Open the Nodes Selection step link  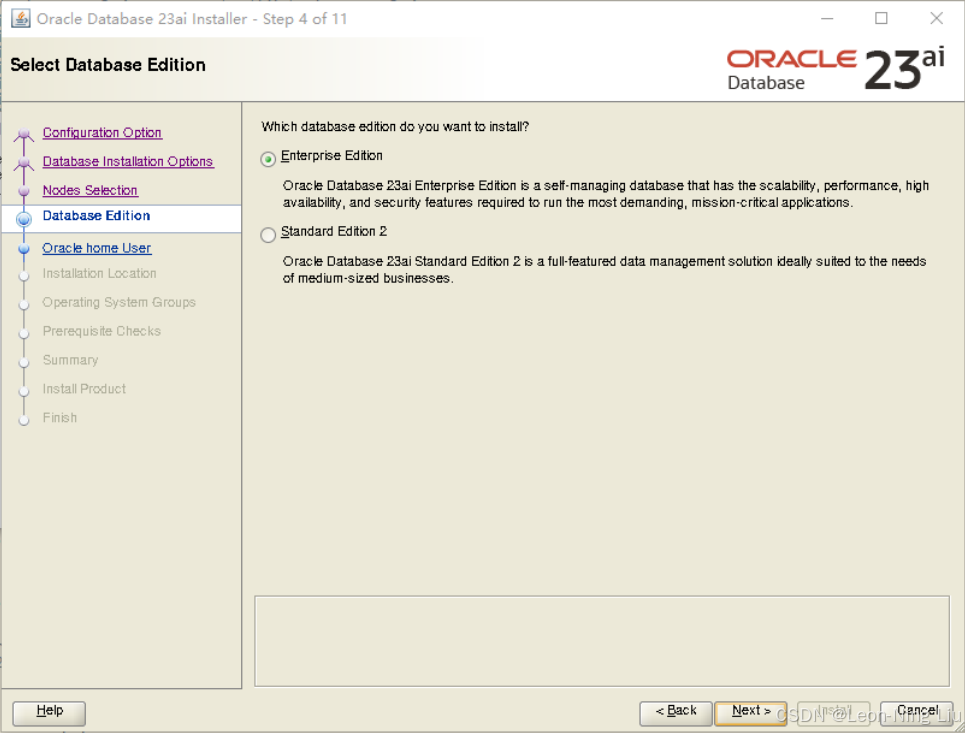click(x=90, y=190)
